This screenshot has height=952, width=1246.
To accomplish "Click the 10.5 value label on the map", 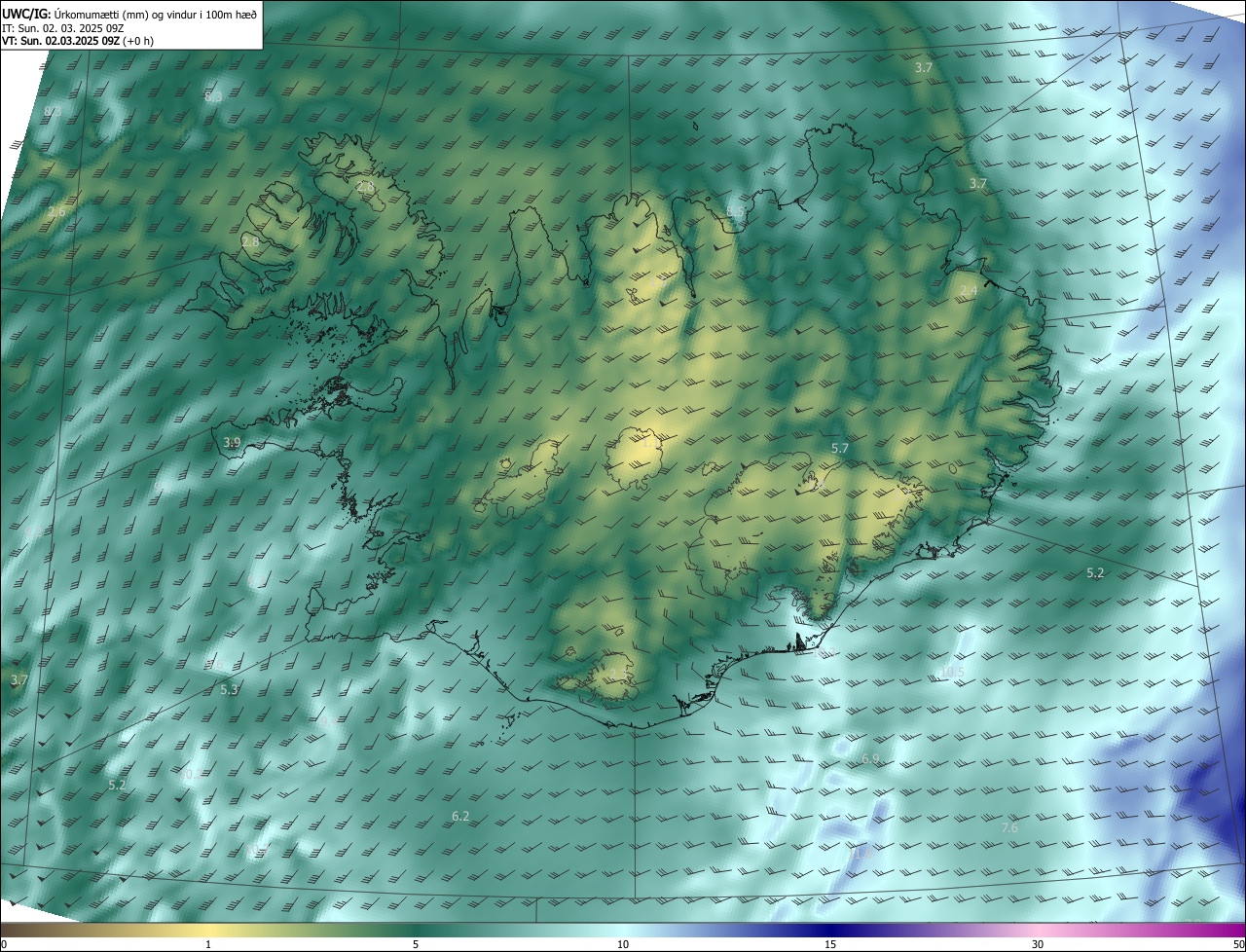I will click(951, 672).
